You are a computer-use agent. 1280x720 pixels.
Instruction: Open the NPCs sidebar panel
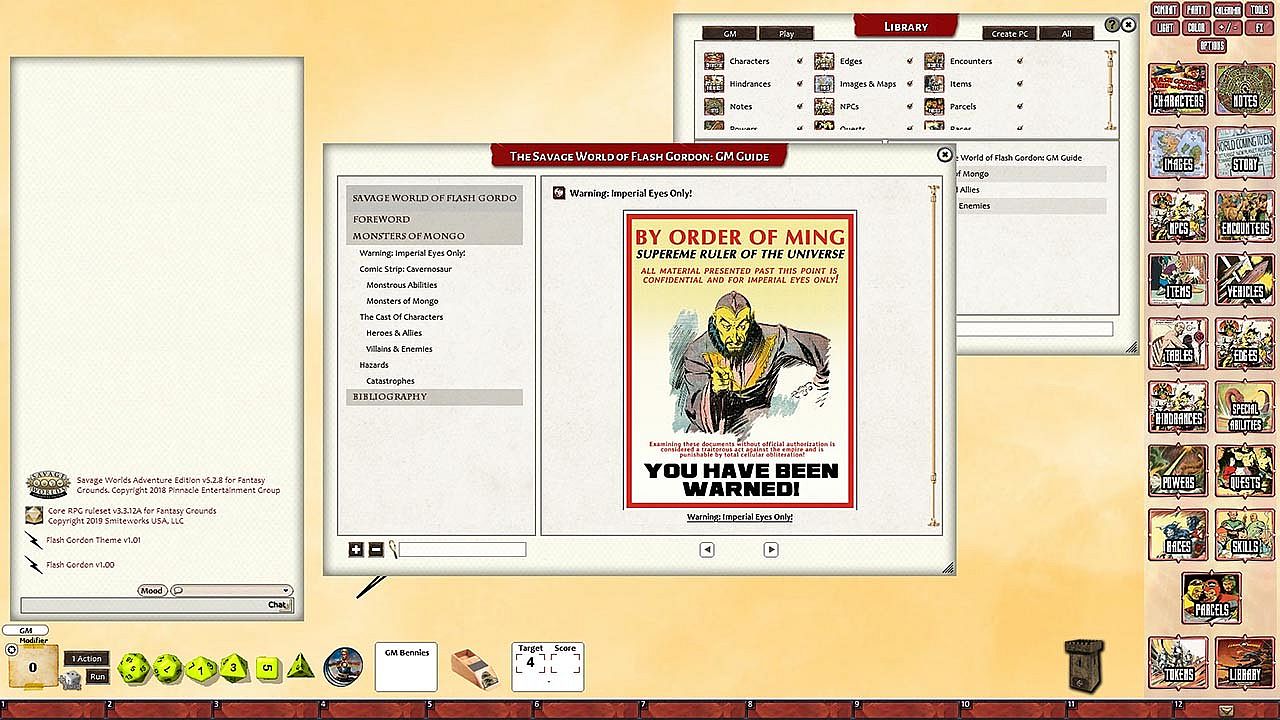(x=1178, y=218)
